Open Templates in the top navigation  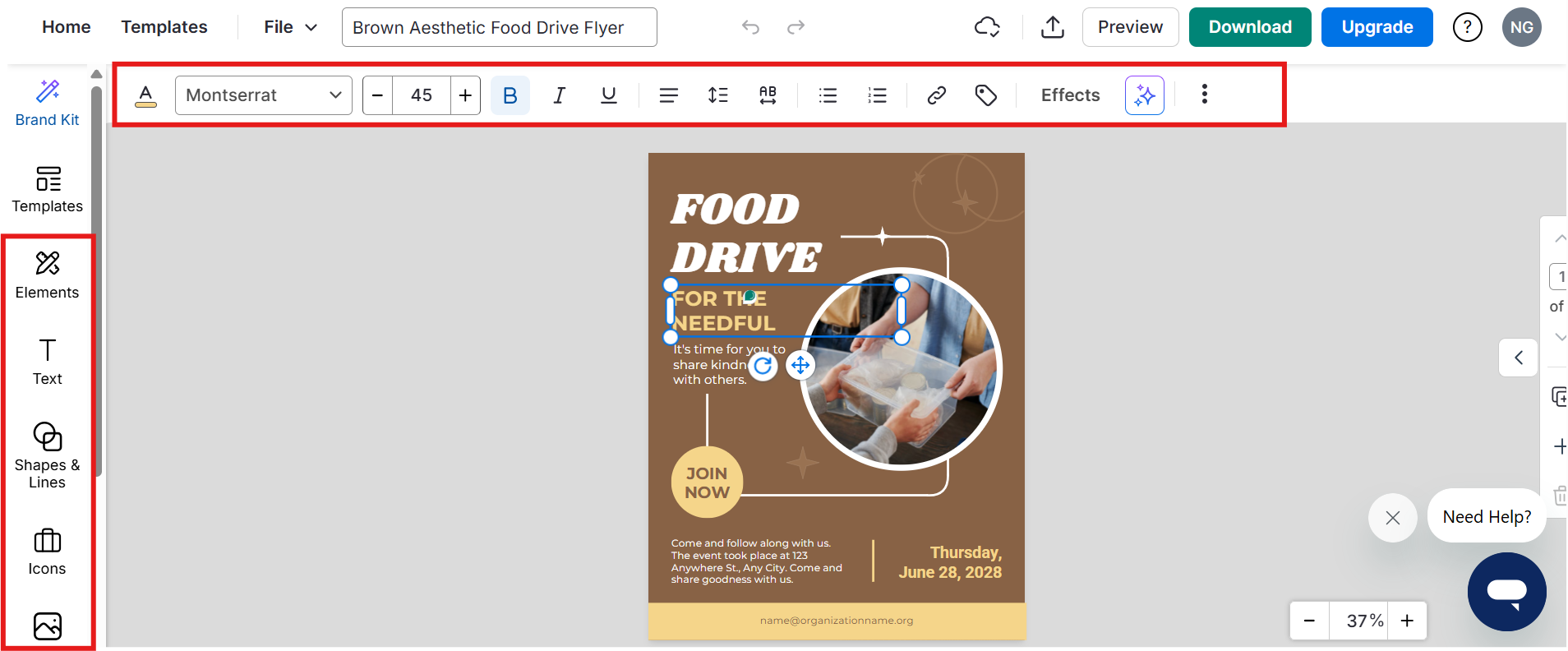click(x=164, y=27)
